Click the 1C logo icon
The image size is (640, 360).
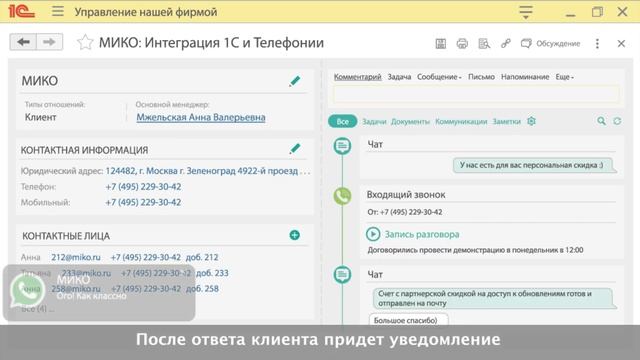coord(21,11)
